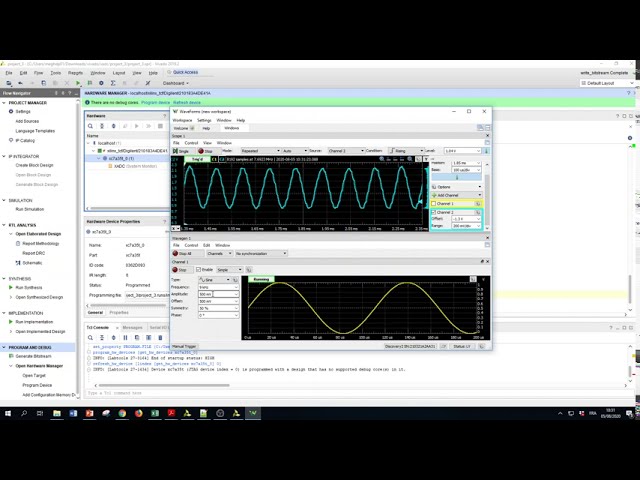This screenshot has height=480, width=640.
Task: Click the search icon in Tcl Console toolbar
Action: point(91,338)
